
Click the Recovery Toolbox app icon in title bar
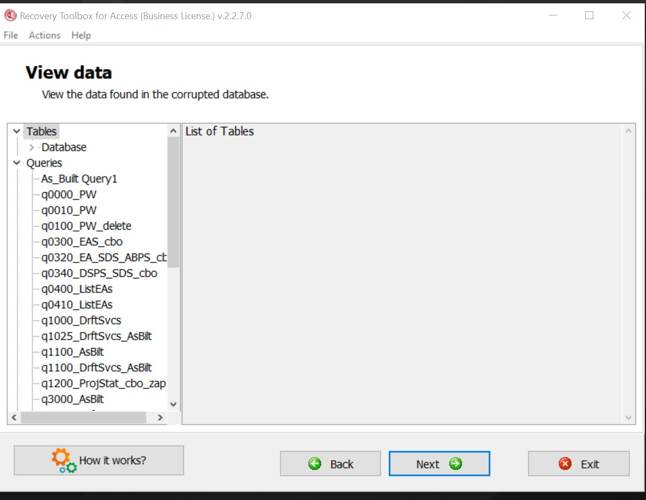tap(10, 16)
